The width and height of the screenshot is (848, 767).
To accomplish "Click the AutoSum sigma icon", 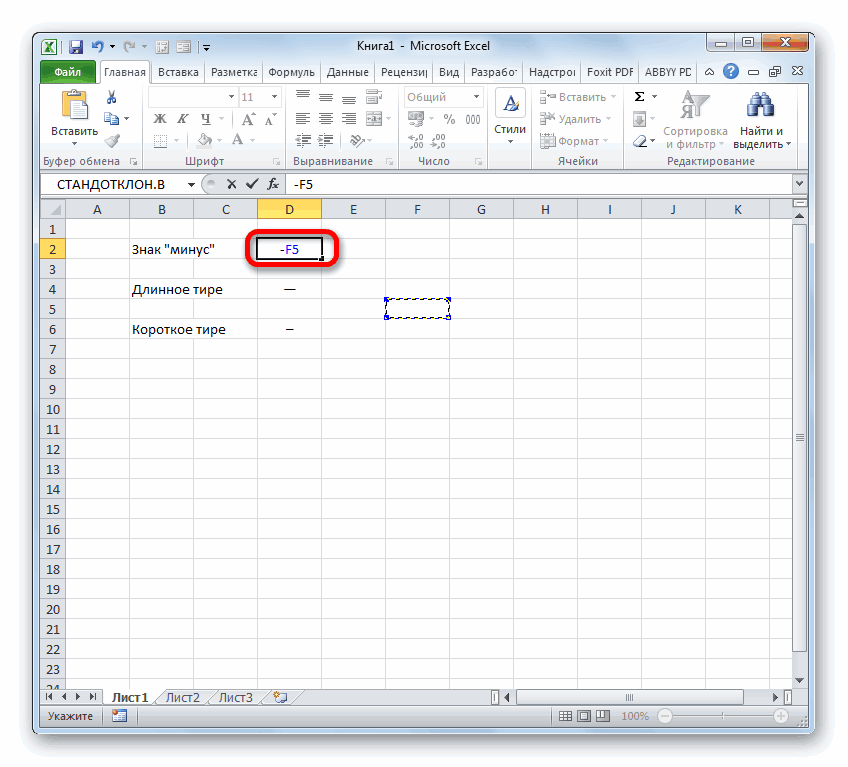I will pos(639,97).
